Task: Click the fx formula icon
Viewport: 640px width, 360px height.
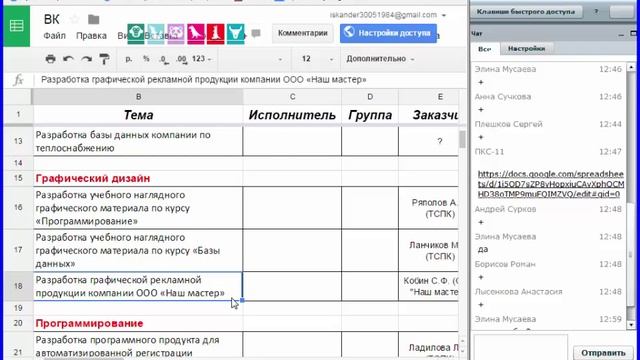Action: (18, 80)
